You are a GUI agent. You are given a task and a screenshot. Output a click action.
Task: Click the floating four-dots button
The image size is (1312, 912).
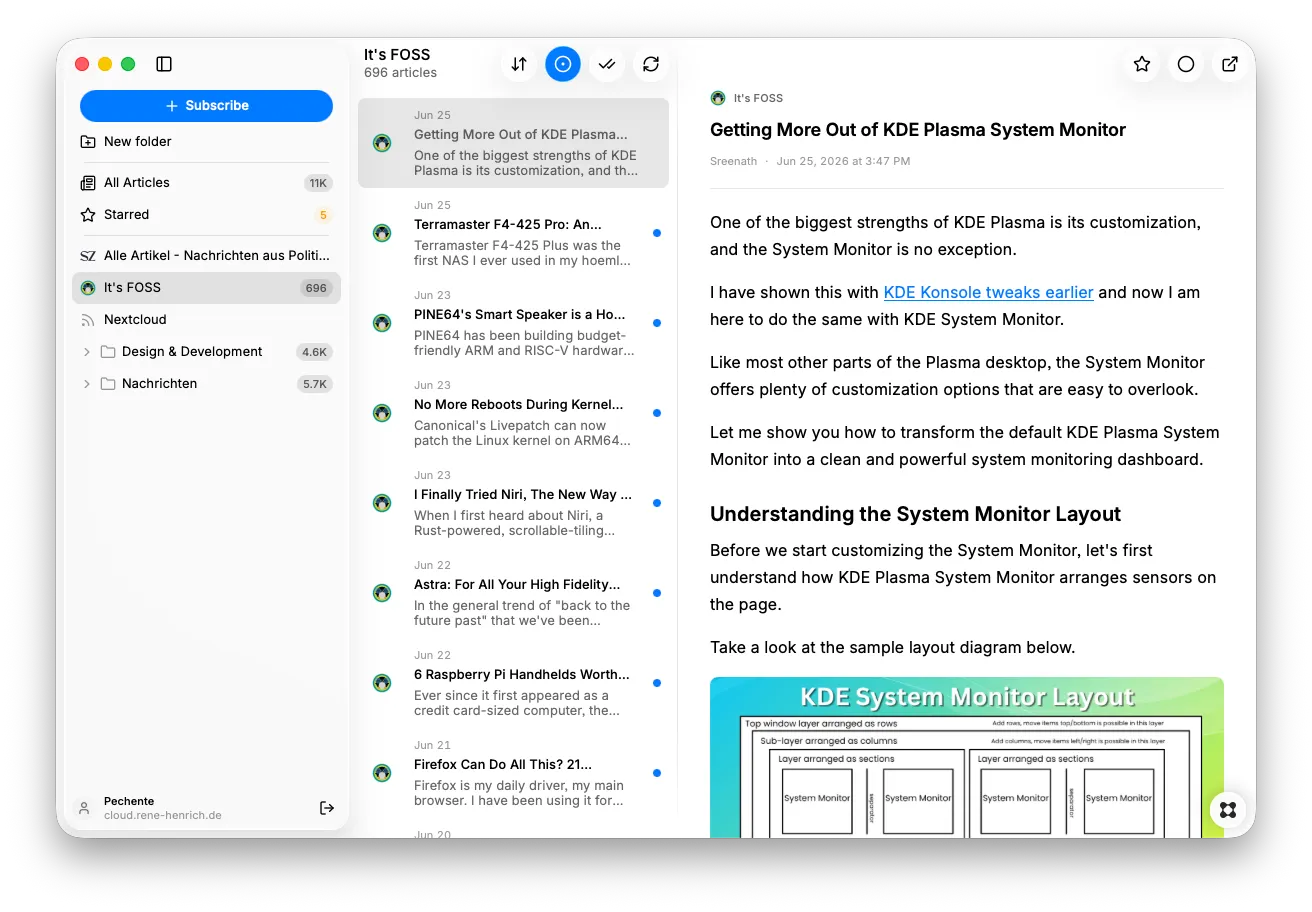[1228, 810]
